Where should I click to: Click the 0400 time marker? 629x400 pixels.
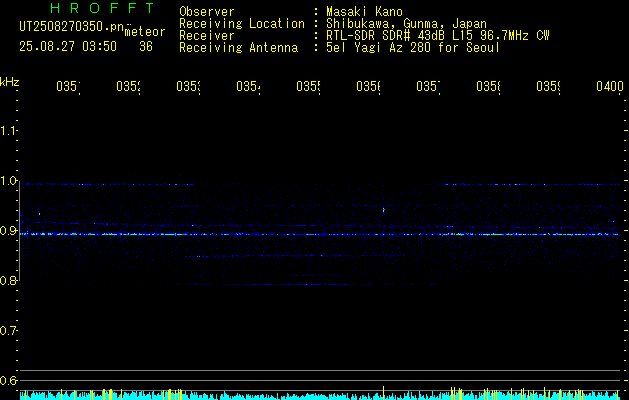pos(610,86)
